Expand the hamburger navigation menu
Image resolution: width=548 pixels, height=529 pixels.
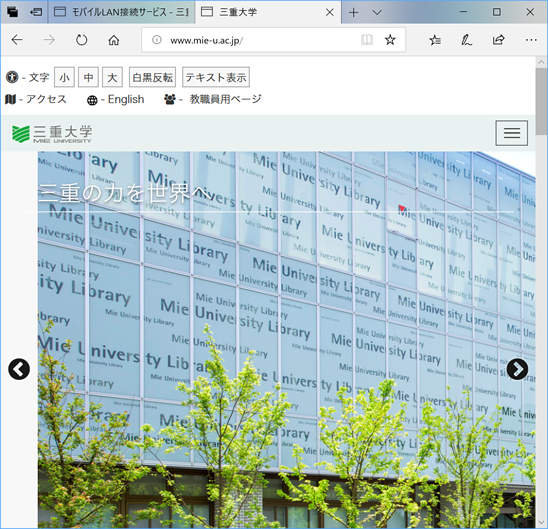tap(512, 133)
